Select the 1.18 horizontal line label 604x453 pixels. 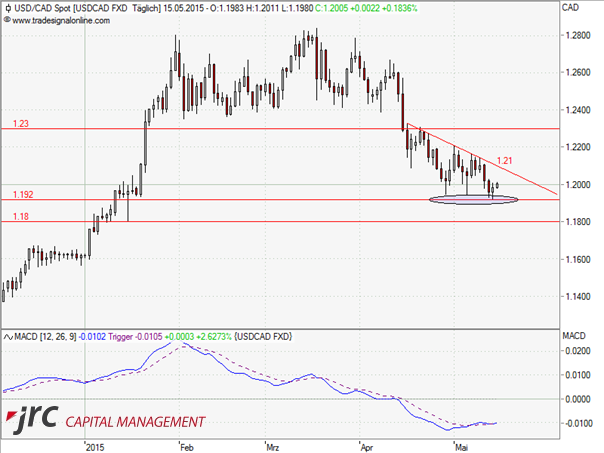click(20, 215)
